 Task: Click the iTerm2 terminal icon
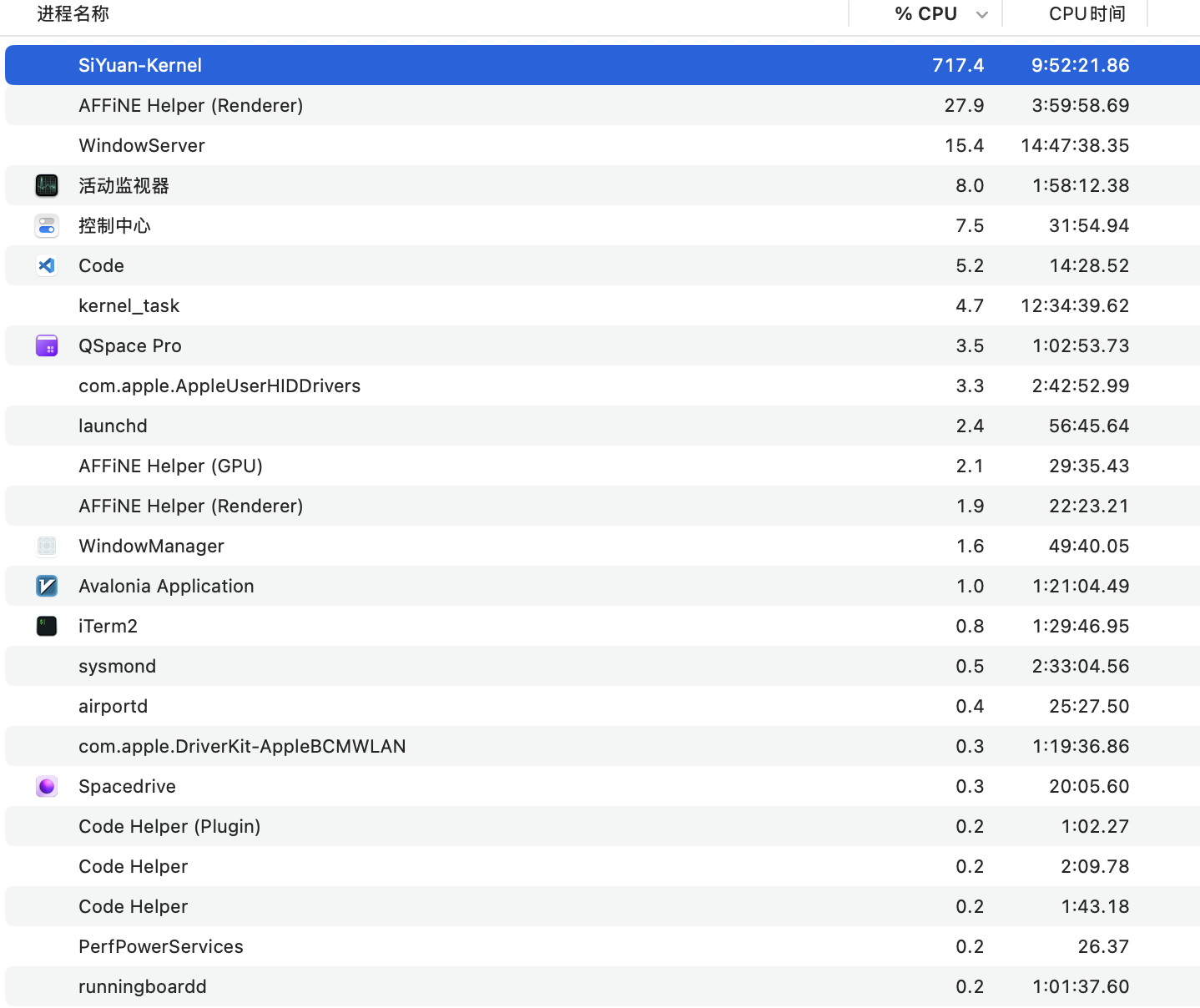pos(47,626)
